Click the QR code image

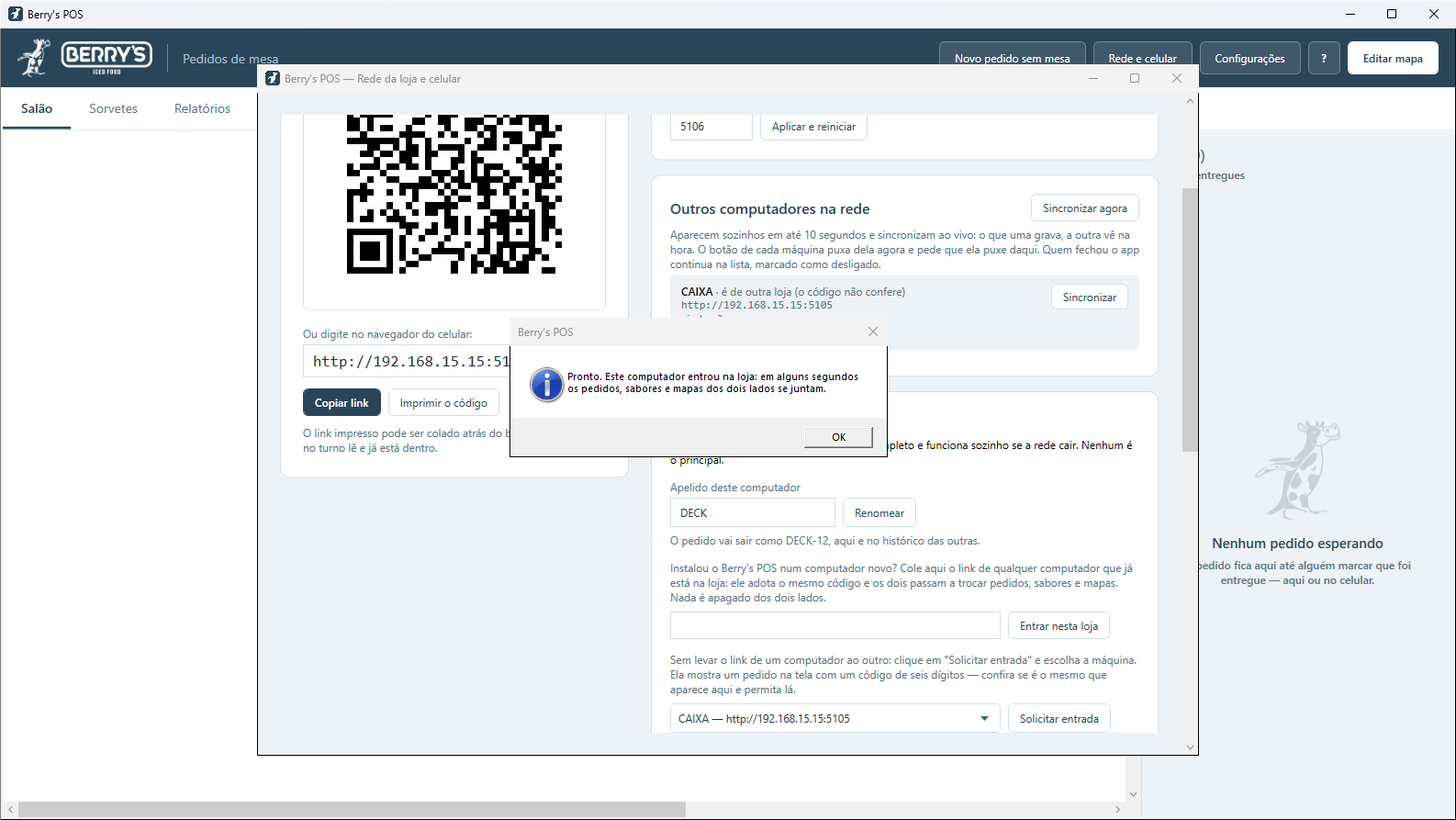point(454,195)
